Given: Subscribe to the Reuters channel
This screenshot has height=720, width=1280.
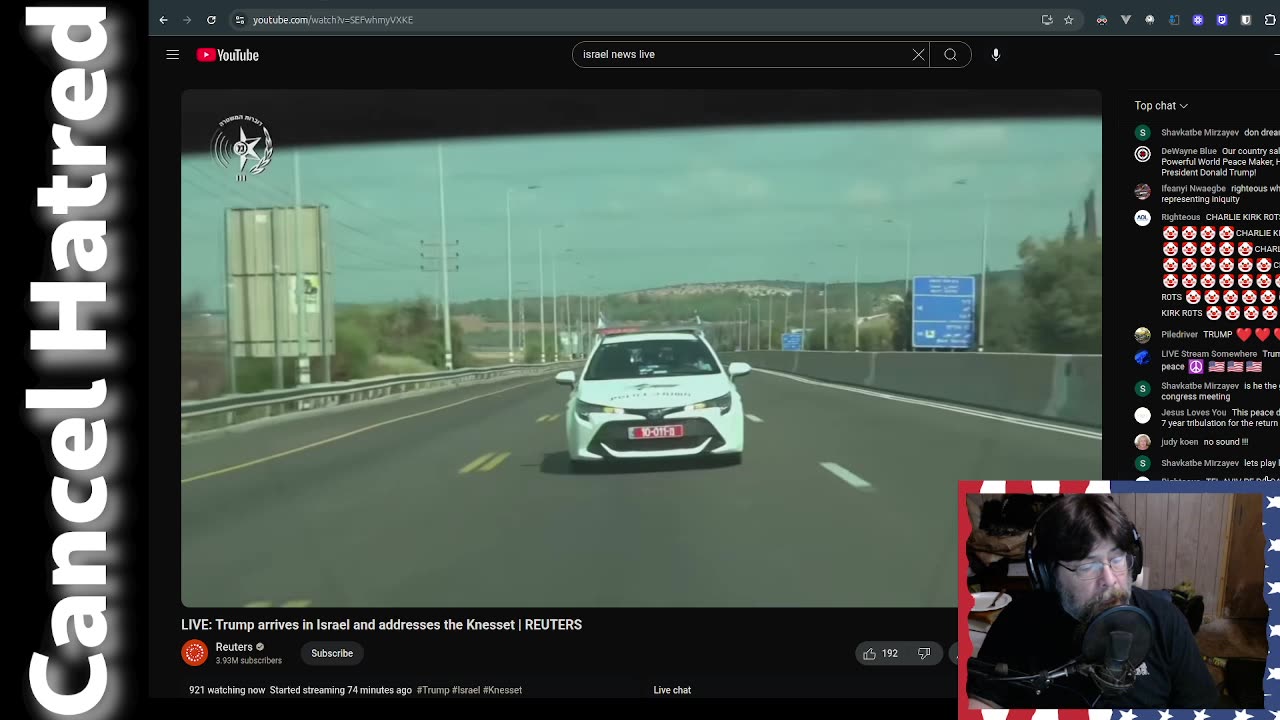Looking at the screenshot, I should [332, 653].
